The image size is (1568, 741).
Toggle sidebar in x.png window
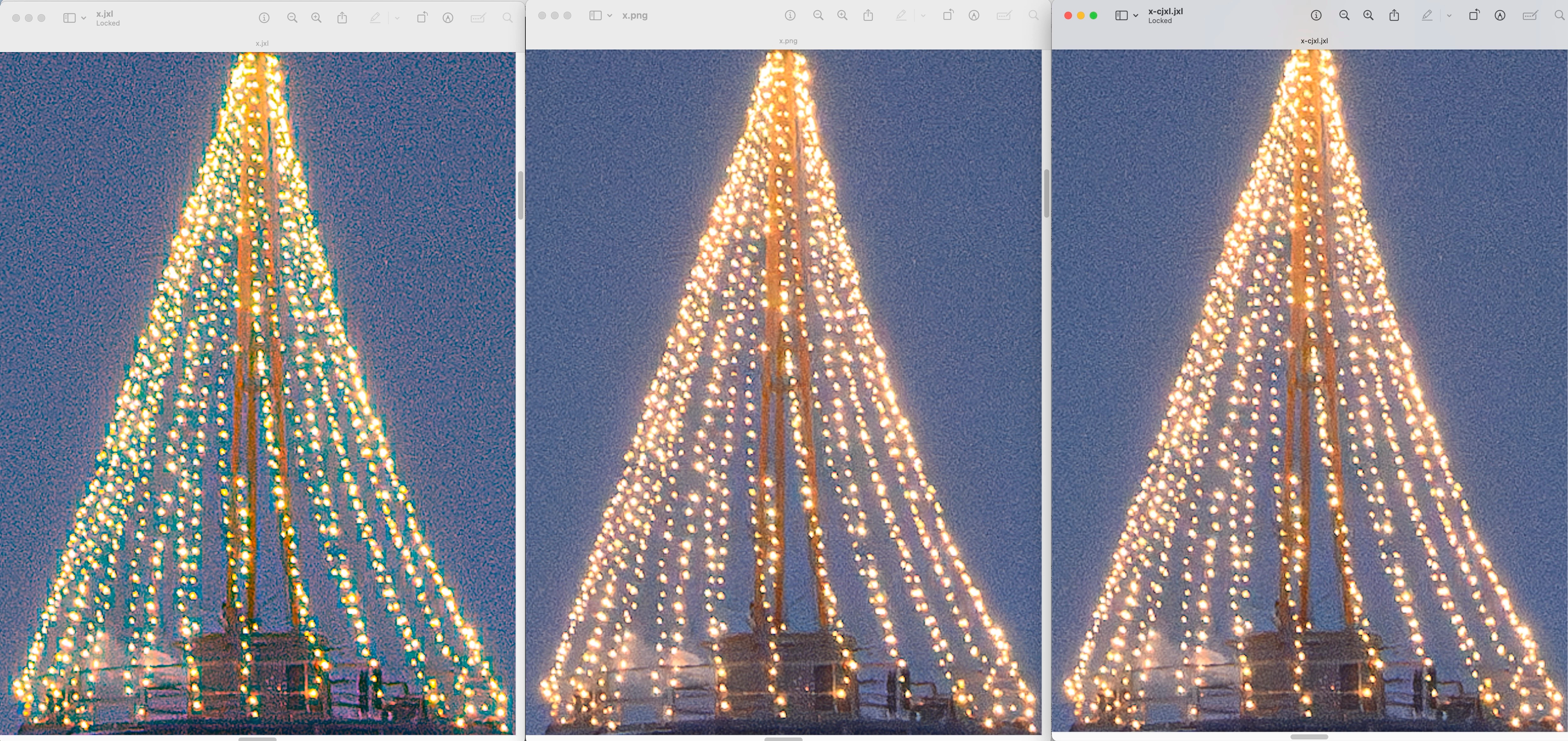tap(595, 16)
